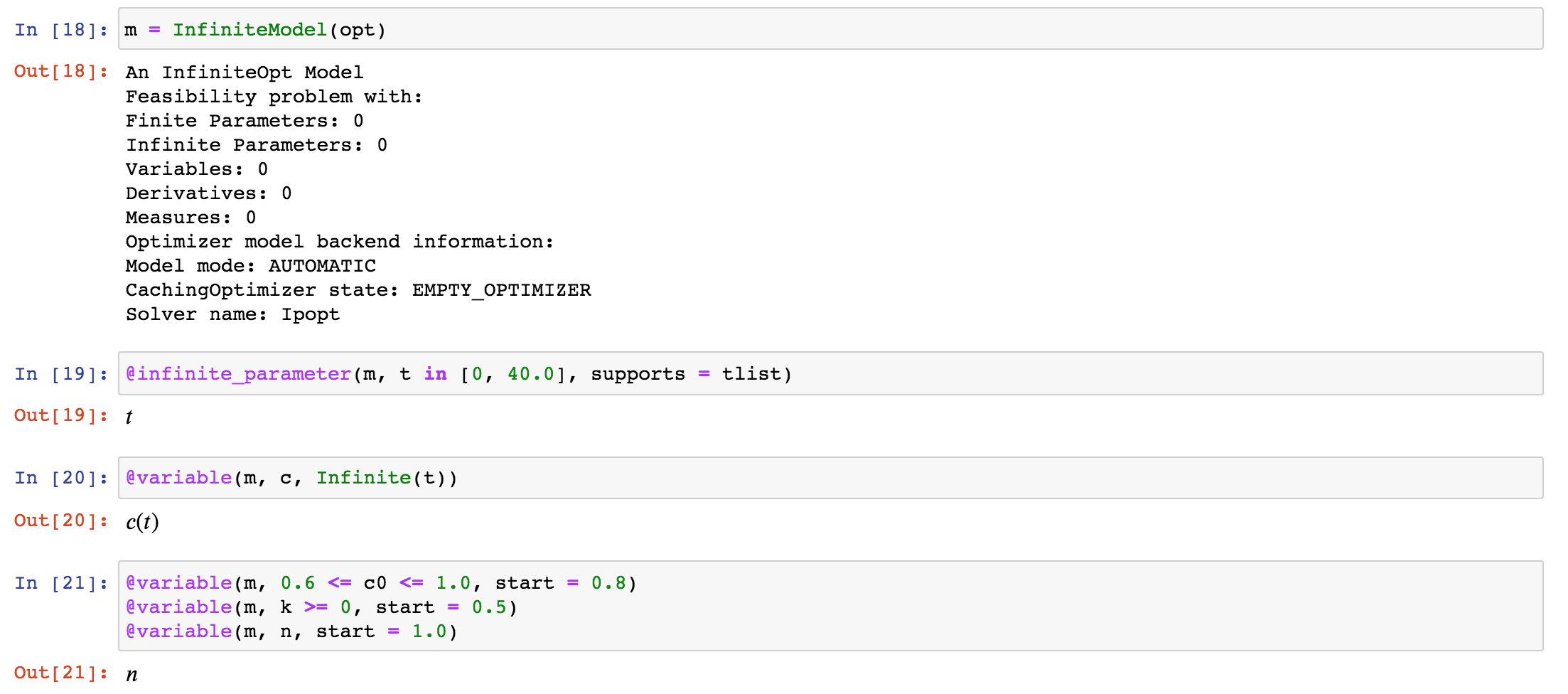Select the Out[21]: prompt label

pyautogui.click(x=61, y=673)
